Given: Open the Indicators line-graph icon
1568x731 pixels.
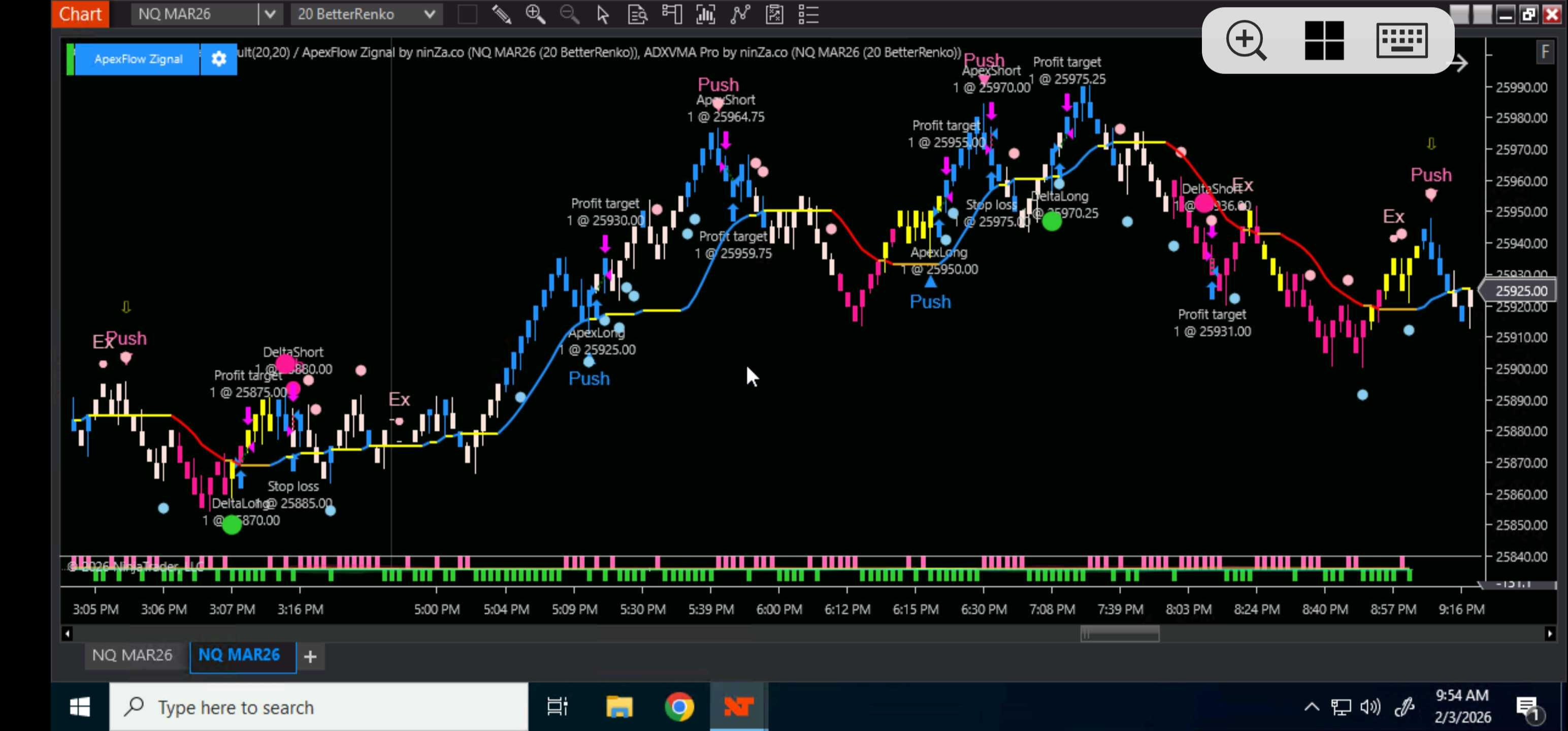Looking at the screenshot, I should (x=739, y=14).
